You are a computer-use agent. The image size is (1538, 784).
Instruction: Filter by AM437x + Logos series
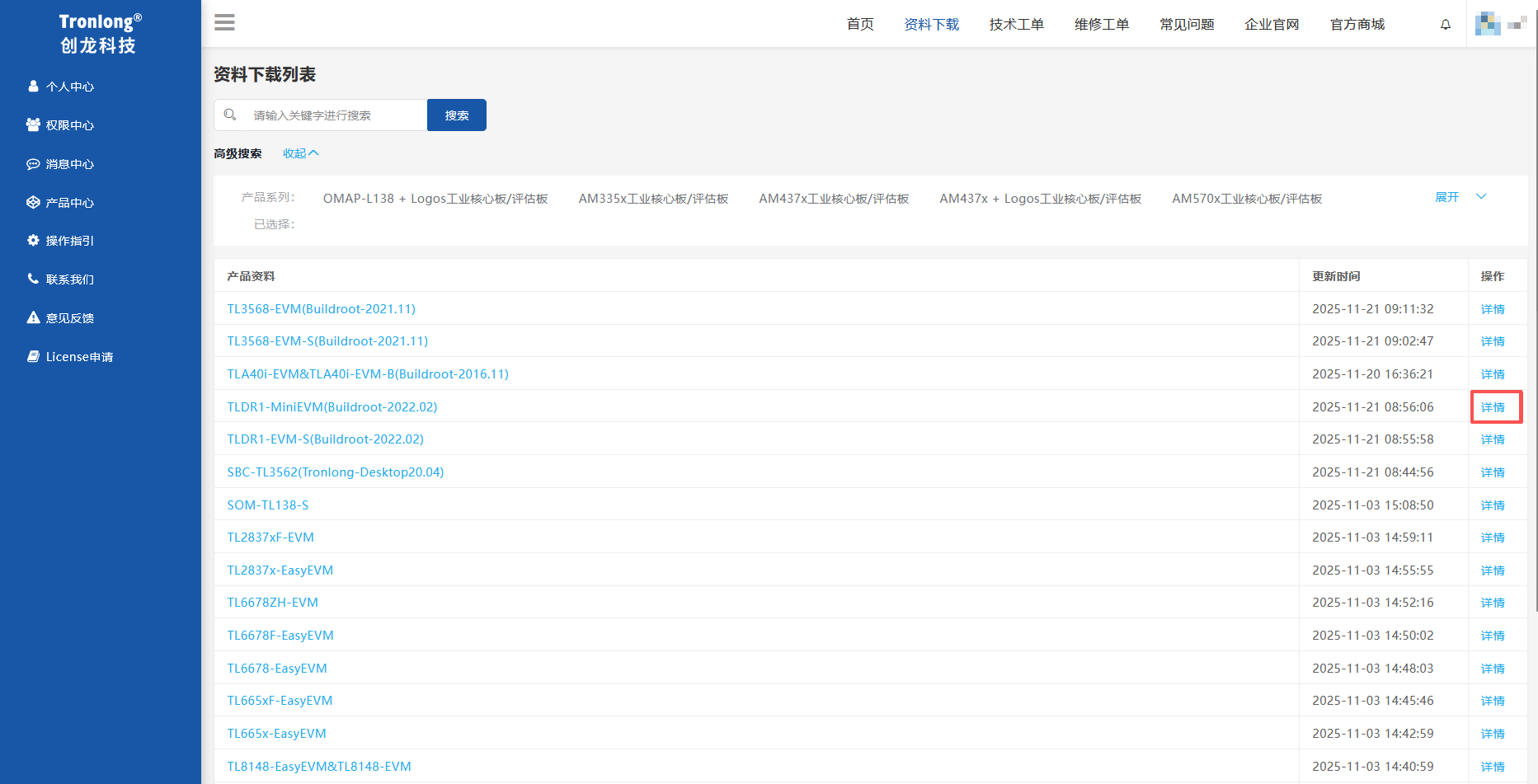(x=1041, y=199)
